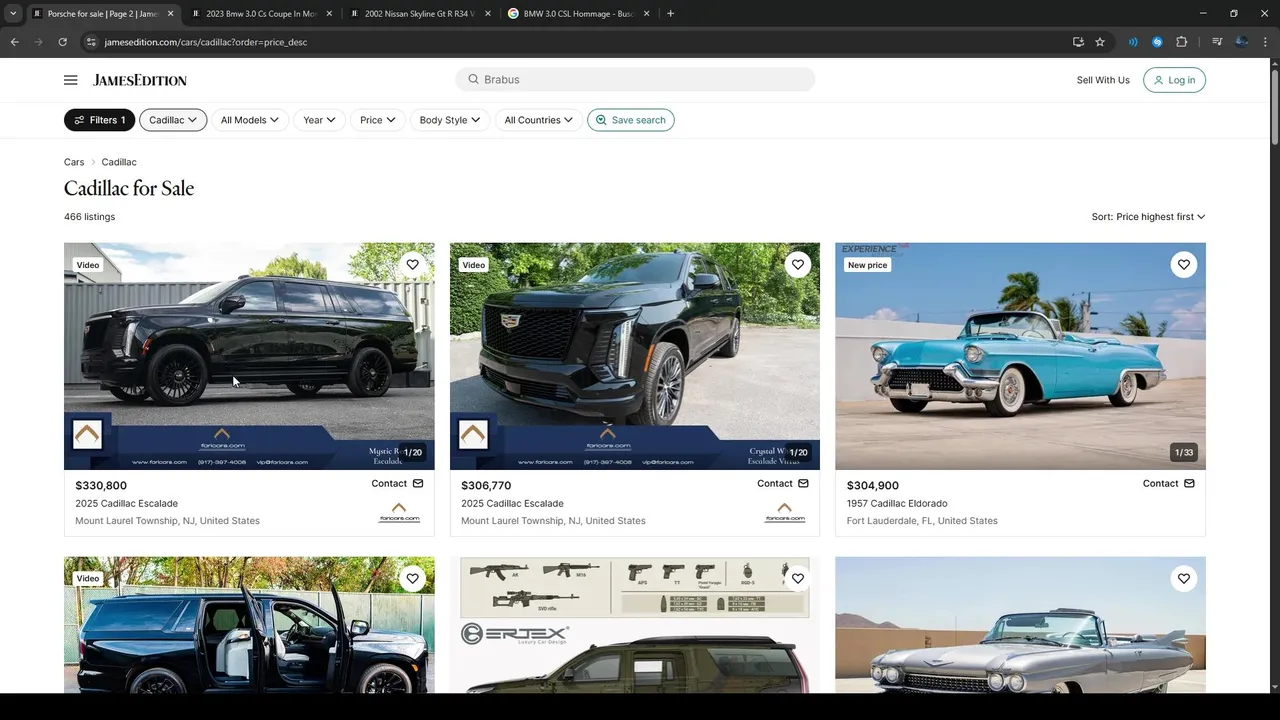1280x720 pixels.
Task: Click the site information icon in address bar
Action: (x=91, y=42)
